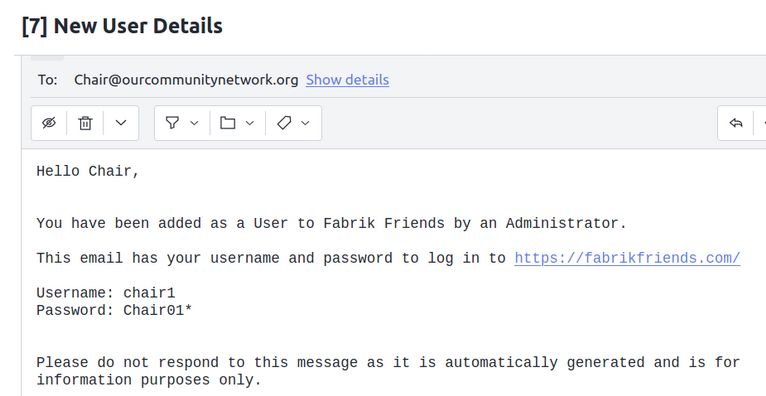Click the Show details link
Image resolution: width=766 pixels, height=396 pixels.
tap(347, 80)
